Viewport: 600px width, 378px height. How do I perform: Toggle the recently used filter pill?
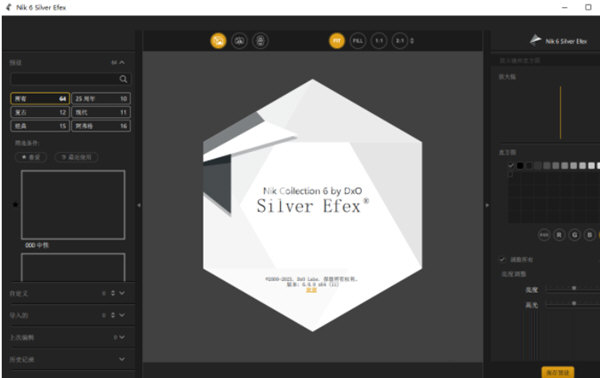click(77, 157)
